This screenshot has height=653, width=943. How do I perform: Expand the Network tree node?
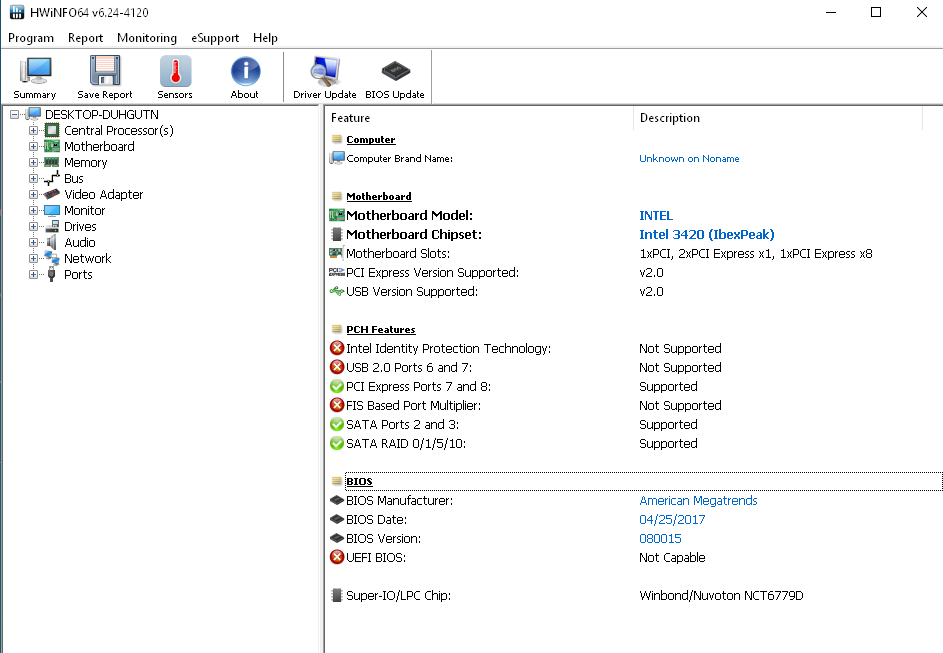(x=34, y=259)
